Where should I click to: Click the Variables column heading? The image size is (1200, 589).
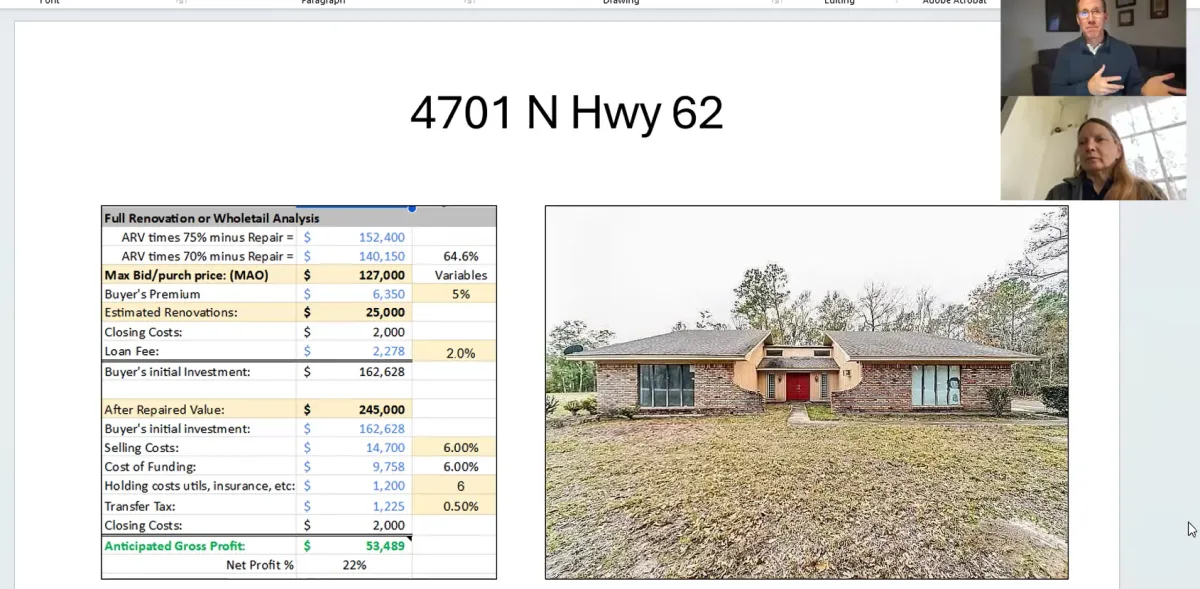pos(461,275)
